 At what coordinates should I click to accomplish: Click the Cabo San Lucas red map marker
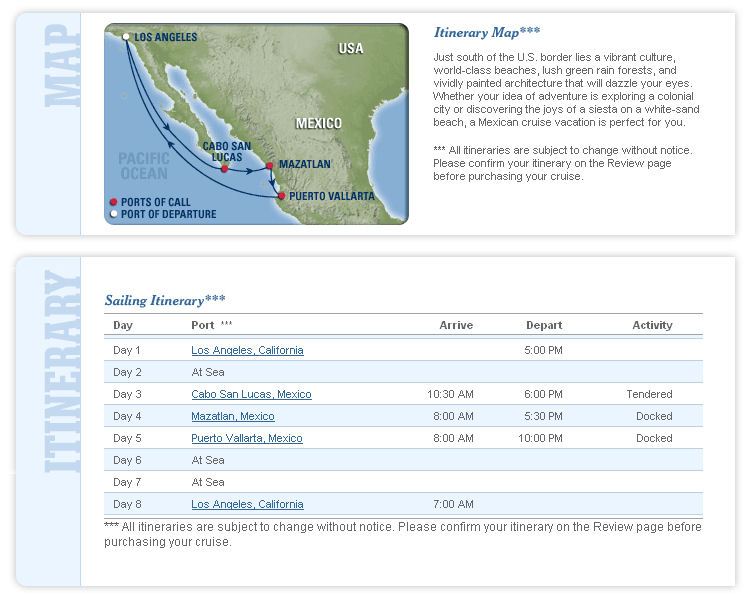click(225, 169)
